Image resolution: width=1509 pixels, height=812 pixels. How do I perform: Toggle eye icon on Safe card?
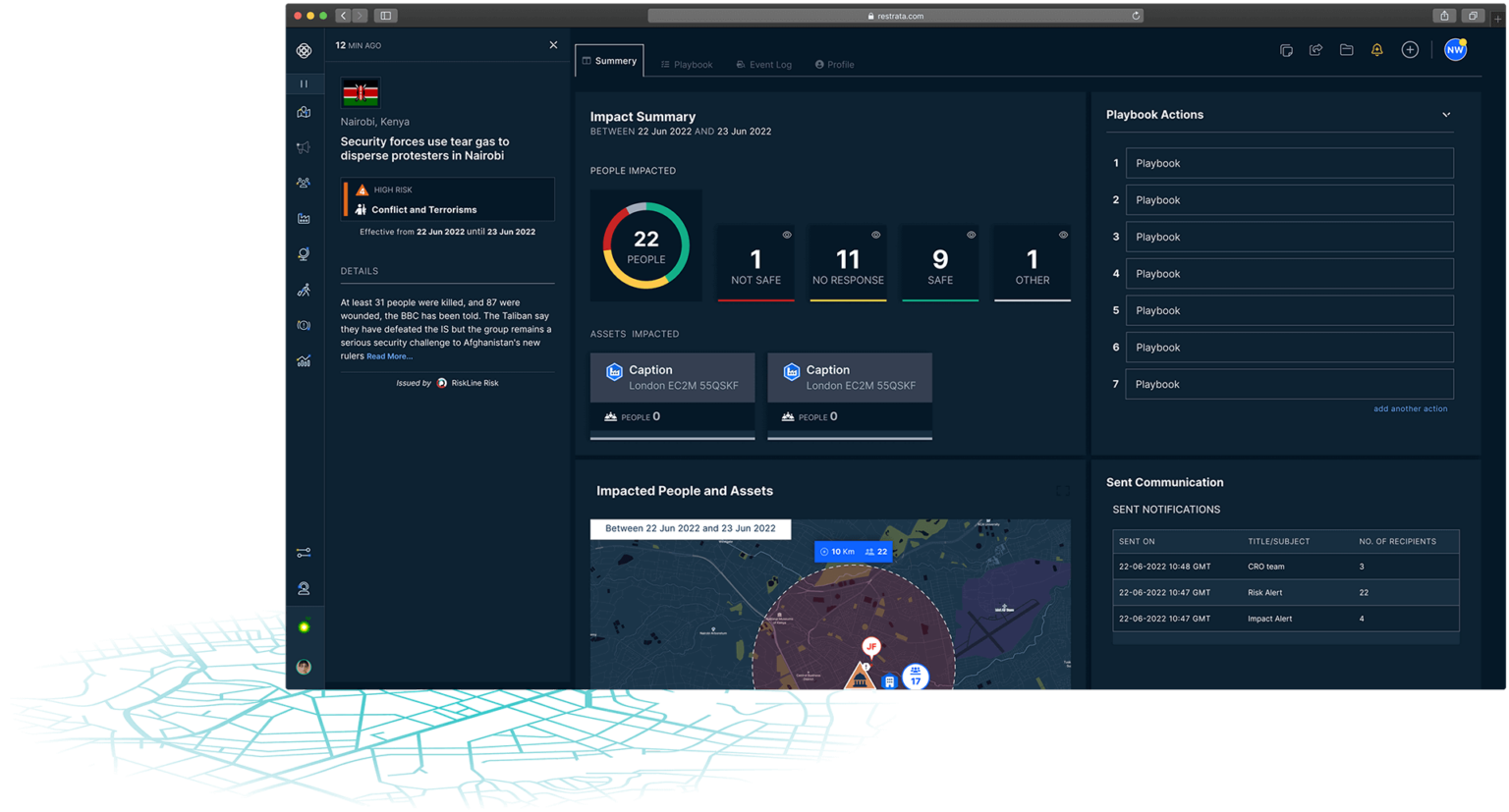pyautogui.click(x=971, y=235)
